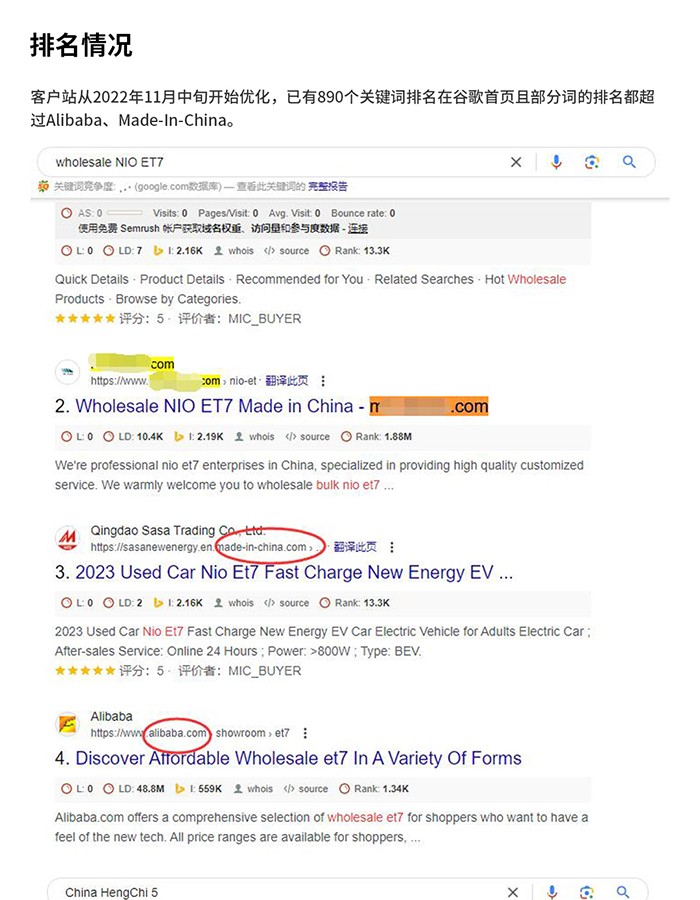Start voice search with the microphone icon

(556, 162)
